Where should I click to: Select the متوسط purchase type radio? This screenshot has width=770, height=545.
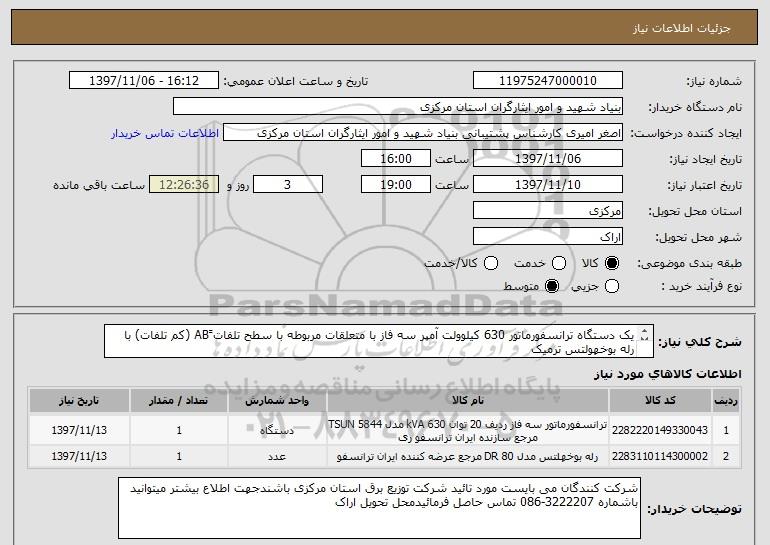[x=552, y=286]
